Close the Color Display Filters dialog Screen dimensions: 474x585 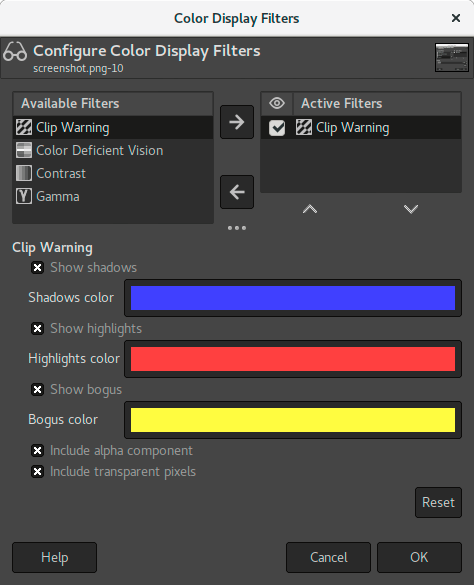[456, 18]
